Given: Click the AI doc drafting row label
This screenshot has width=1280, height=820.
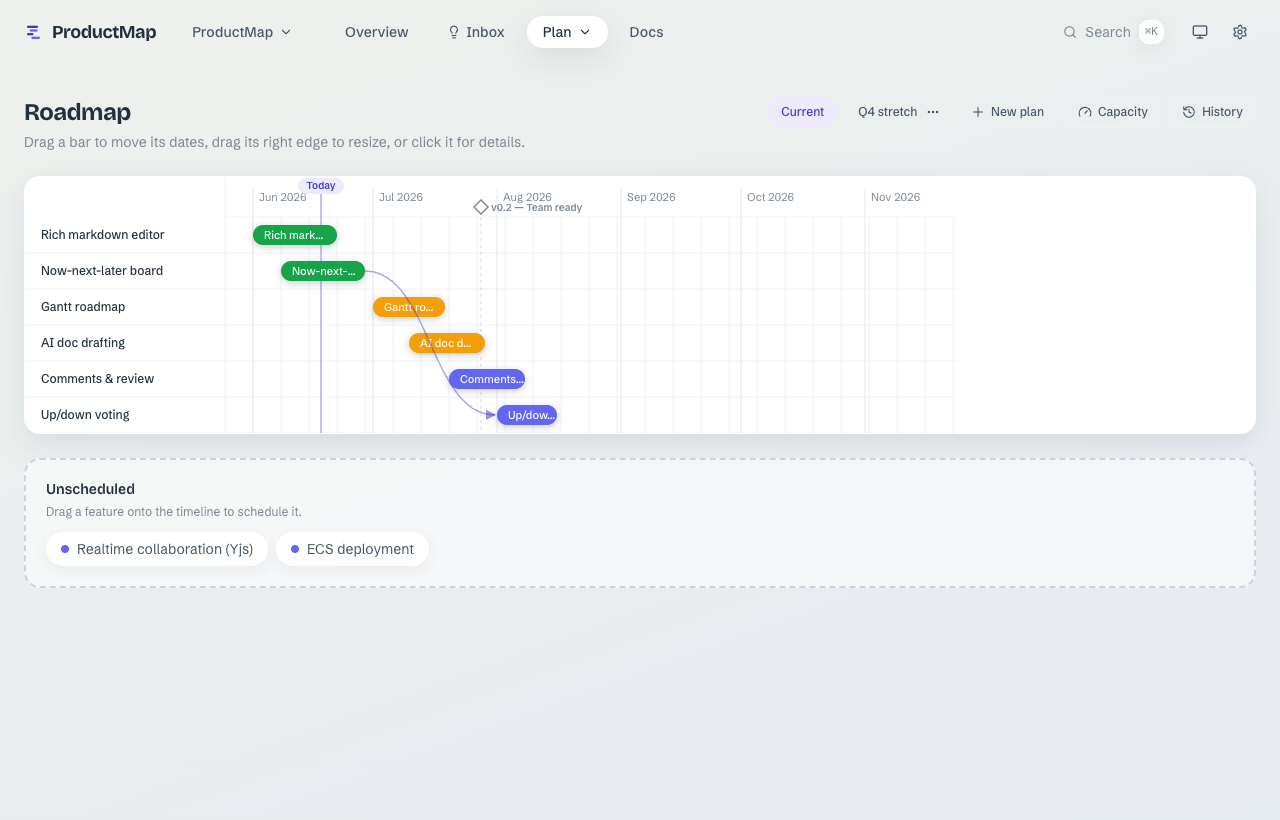Looking at the screenshot, I should click(x=83, y=343).
